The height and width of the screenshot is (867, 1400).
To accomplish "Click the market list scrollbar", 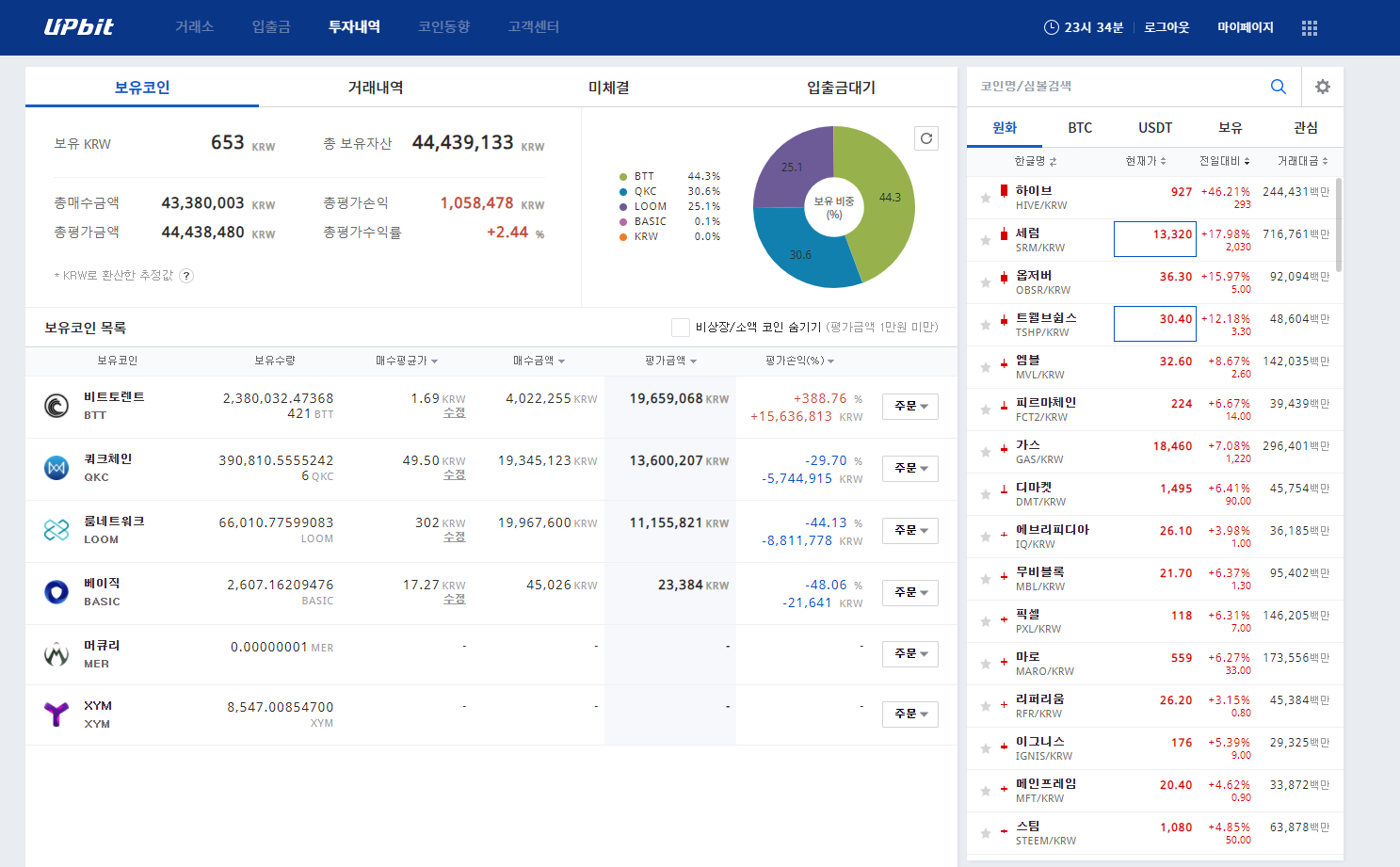I will coord(1339,226).
